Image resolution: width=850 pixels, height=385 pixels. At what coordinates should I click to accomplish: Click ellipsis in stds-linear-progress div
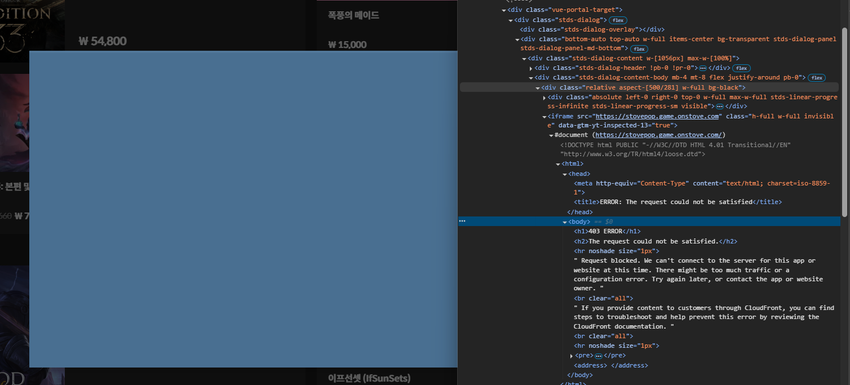[719, 107]
